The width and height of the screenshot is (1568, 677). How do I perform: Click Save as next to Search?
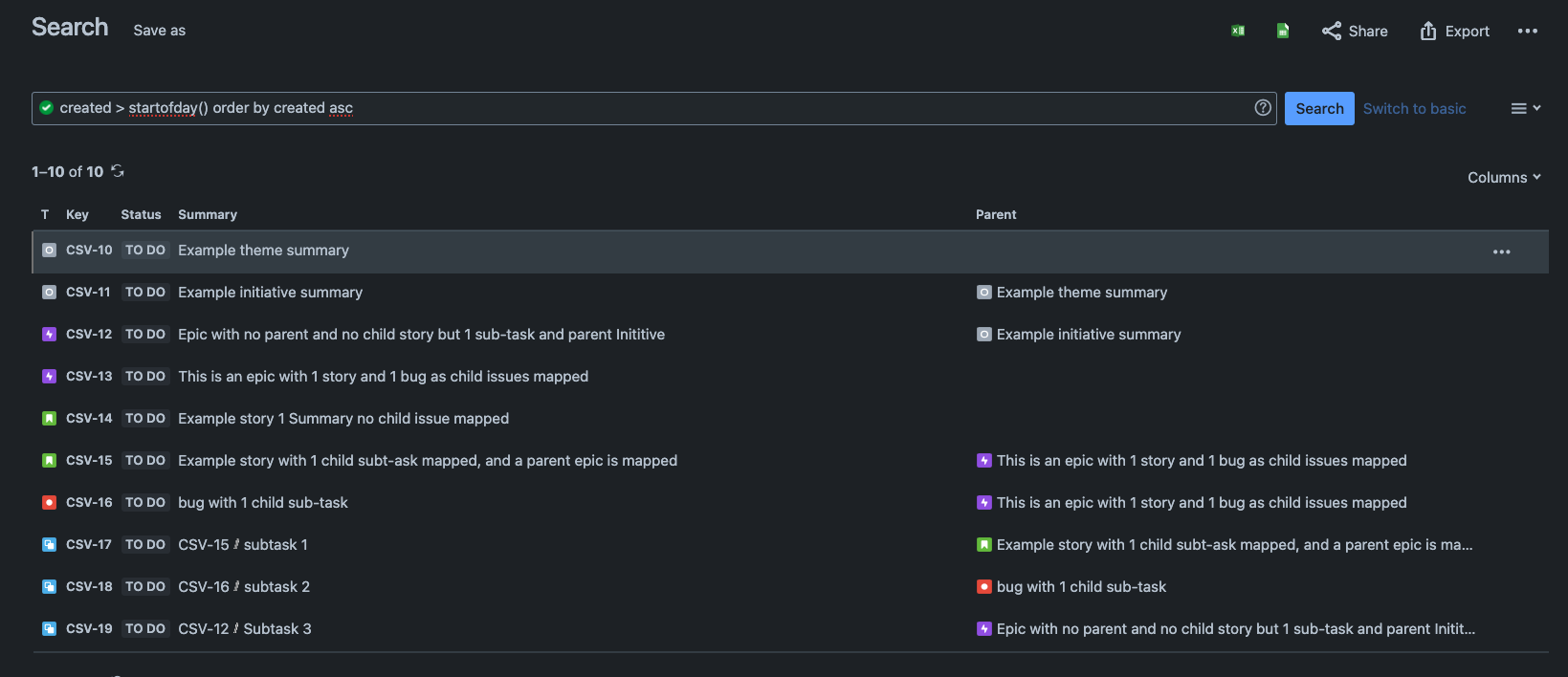coord(160,31)
